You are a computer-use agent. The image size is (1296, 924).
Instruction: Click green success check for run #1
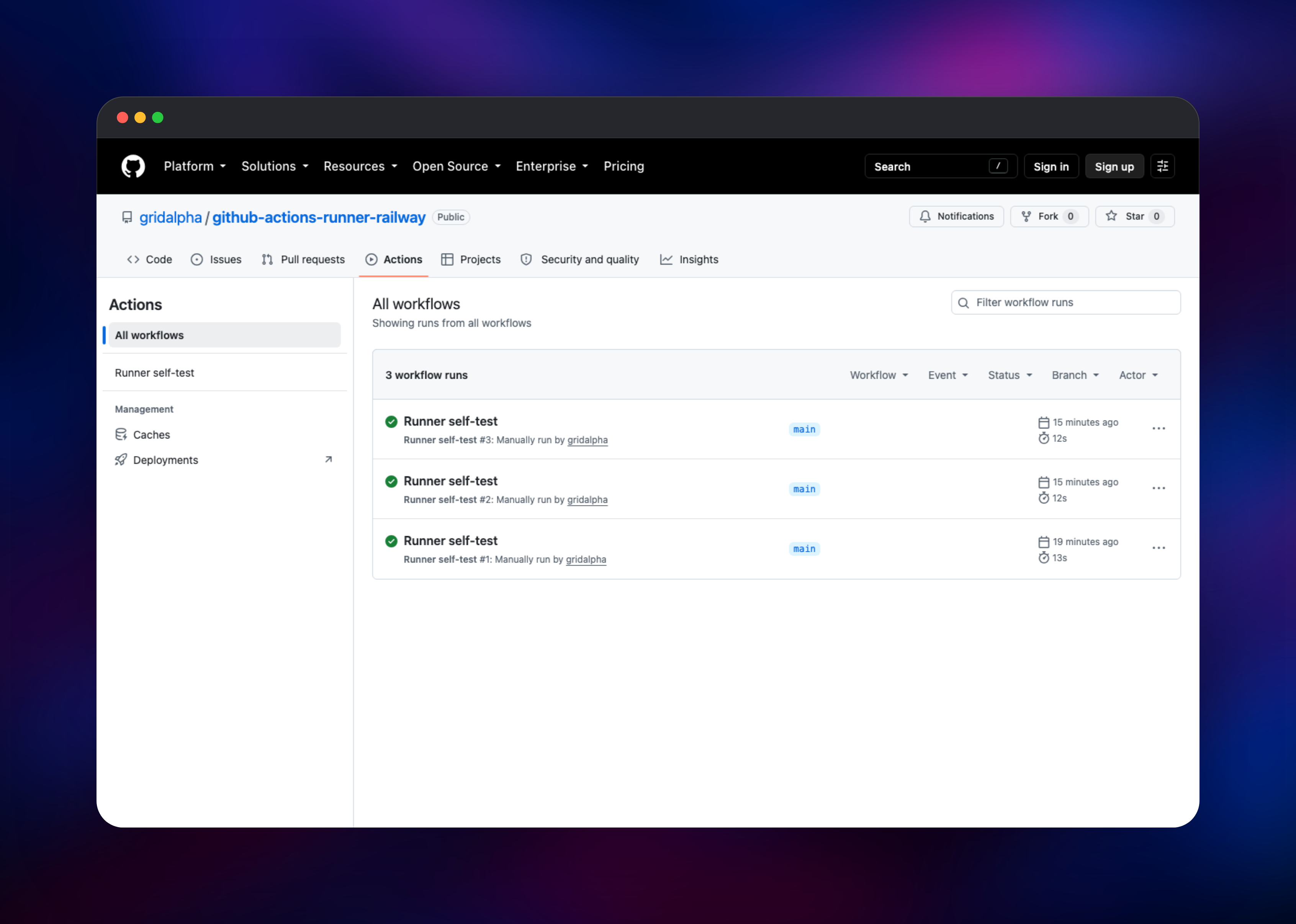391,541
